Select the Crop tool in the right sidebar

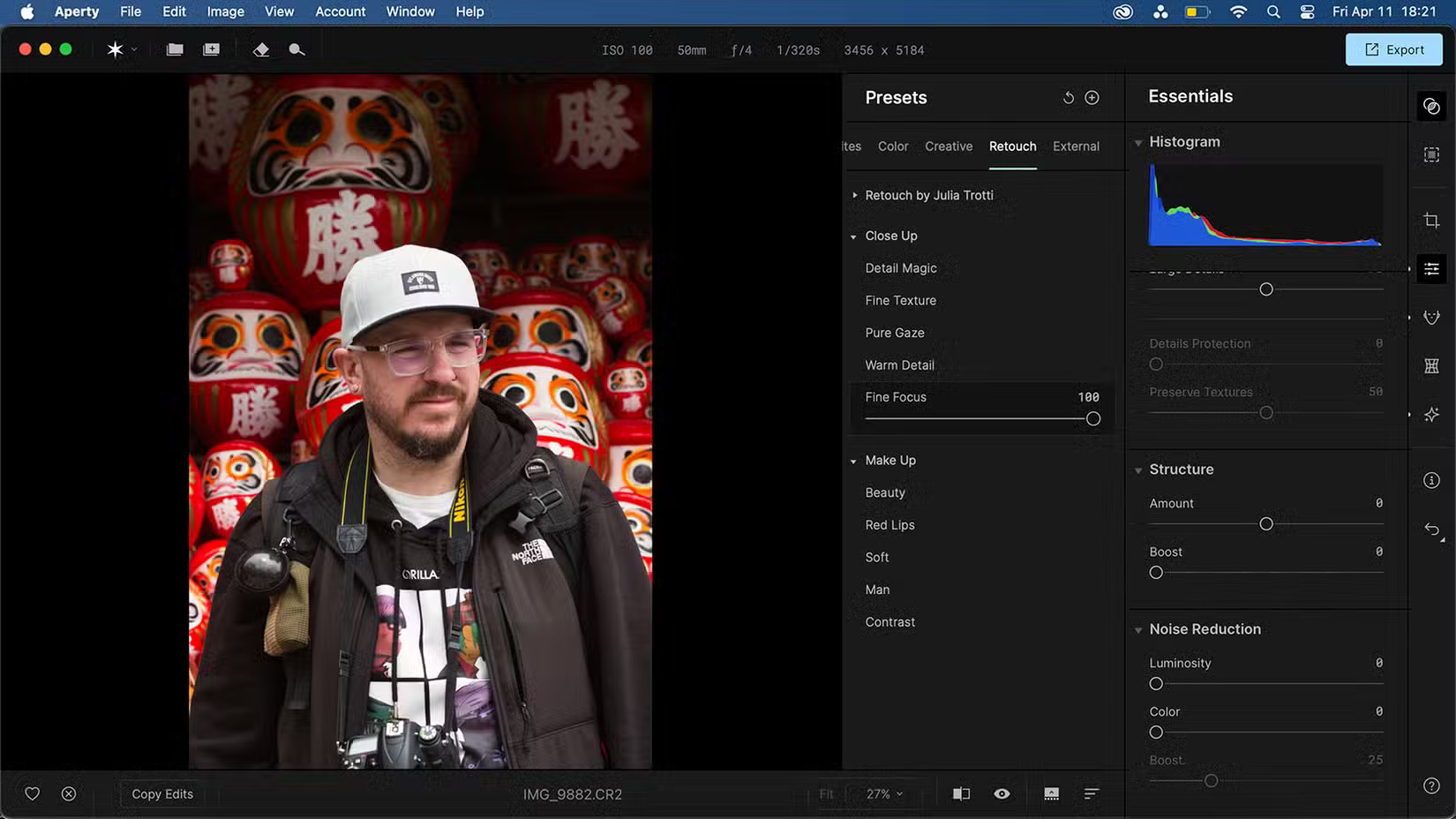pyautogui.click(x=1430, y=221)
